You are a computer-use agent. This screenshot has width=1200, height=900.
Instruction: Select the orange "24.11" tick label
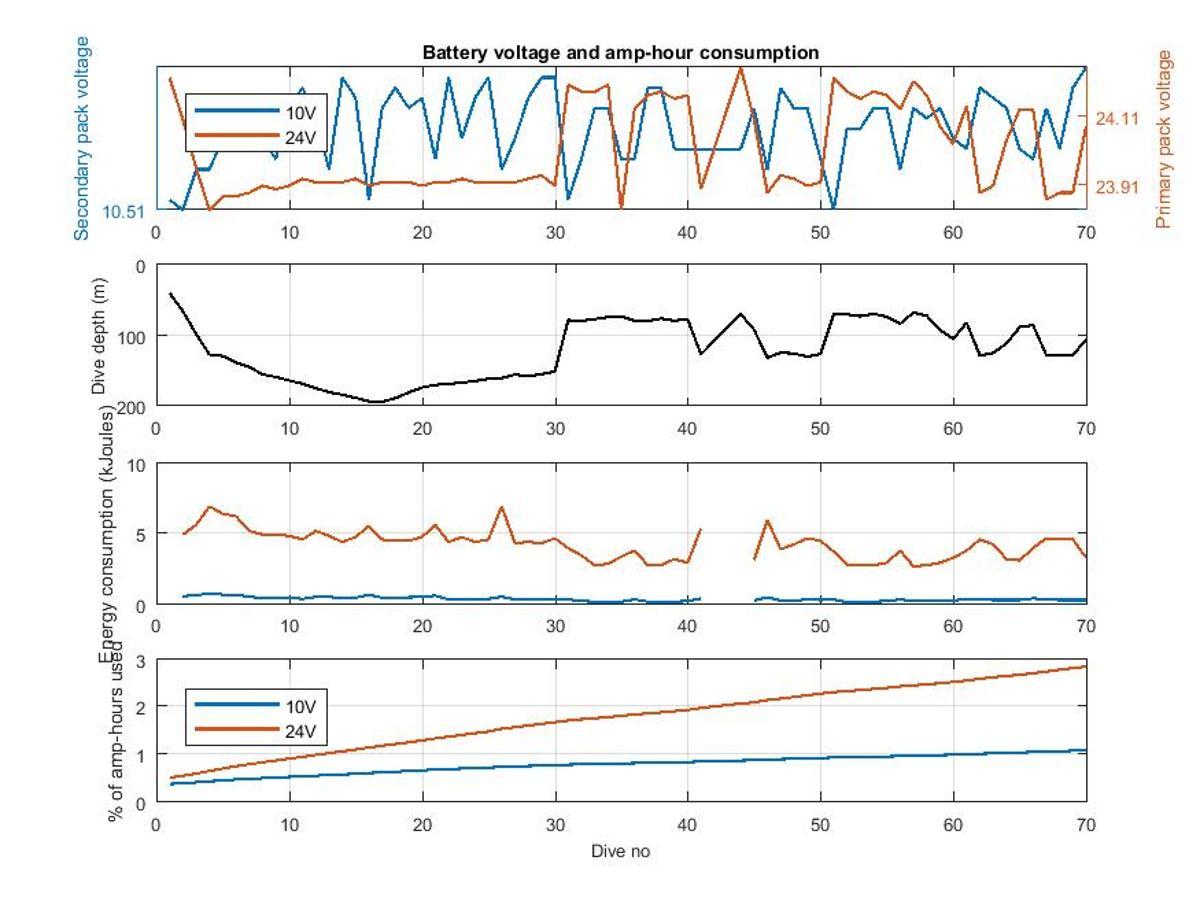click(1117, 118)
